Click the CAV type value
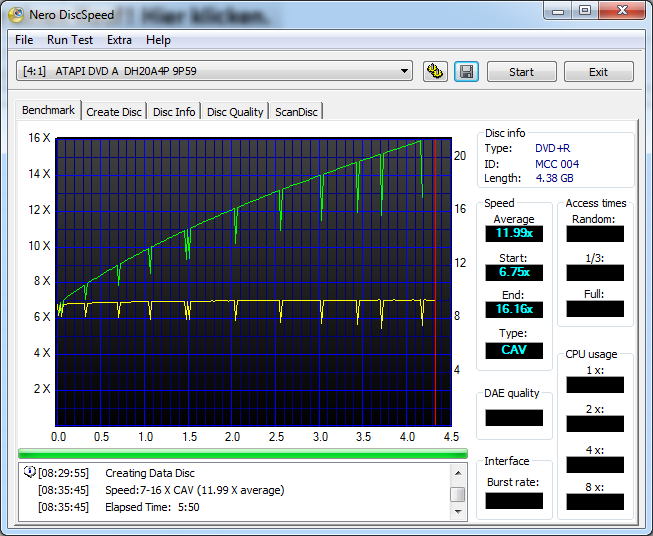 [x=514, y=350]
